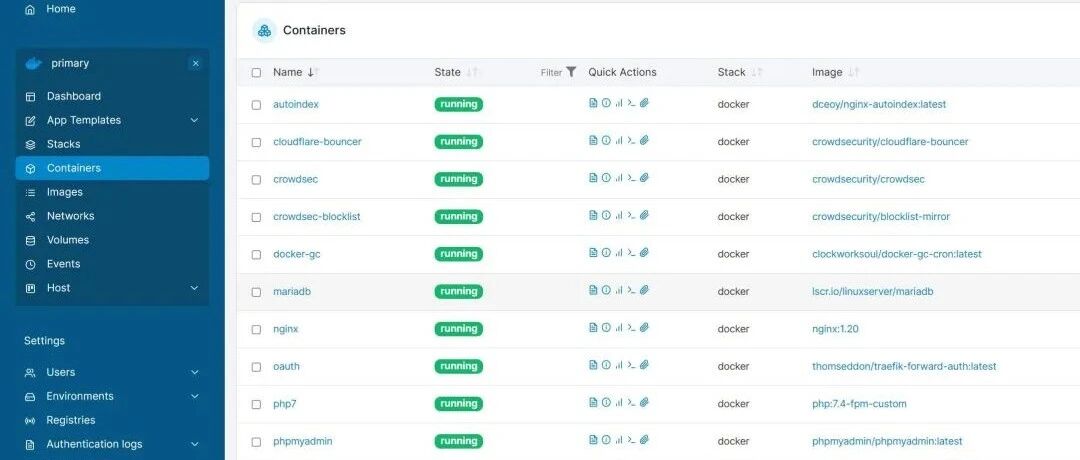Sort containers by the Stack column arrows
This screenshot has width=1080, height=460.
(757, 72)
